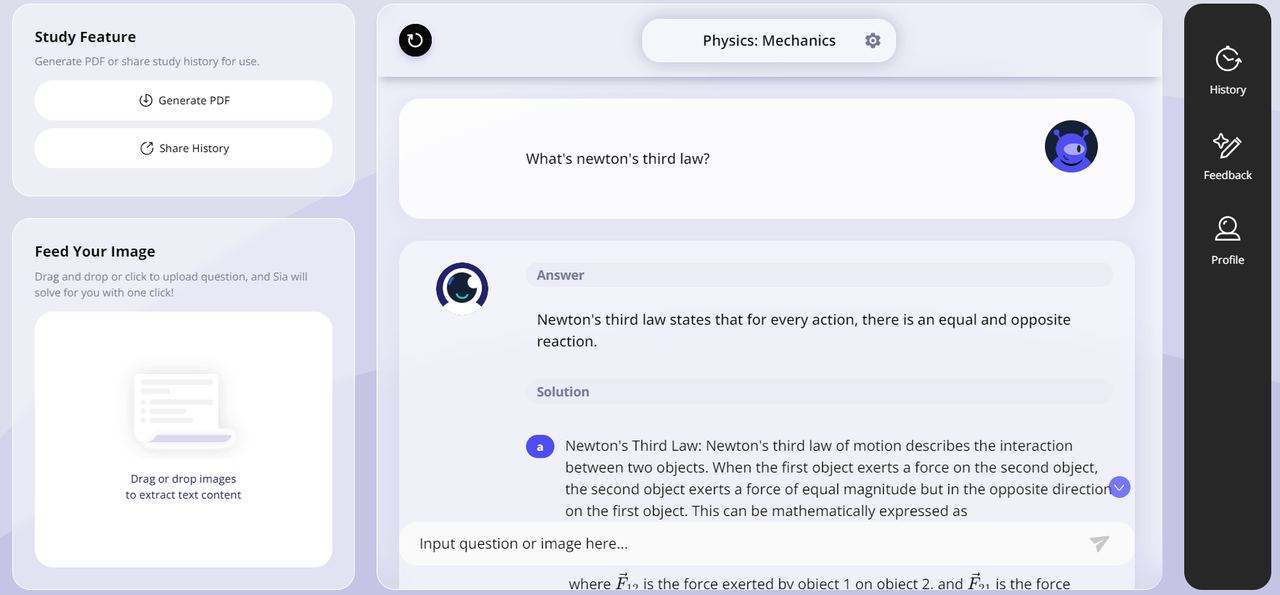Open Feedback in the right sidebar
Image resolution: width=1280 pixels, height=595 pixels.
click(1227, 156)
